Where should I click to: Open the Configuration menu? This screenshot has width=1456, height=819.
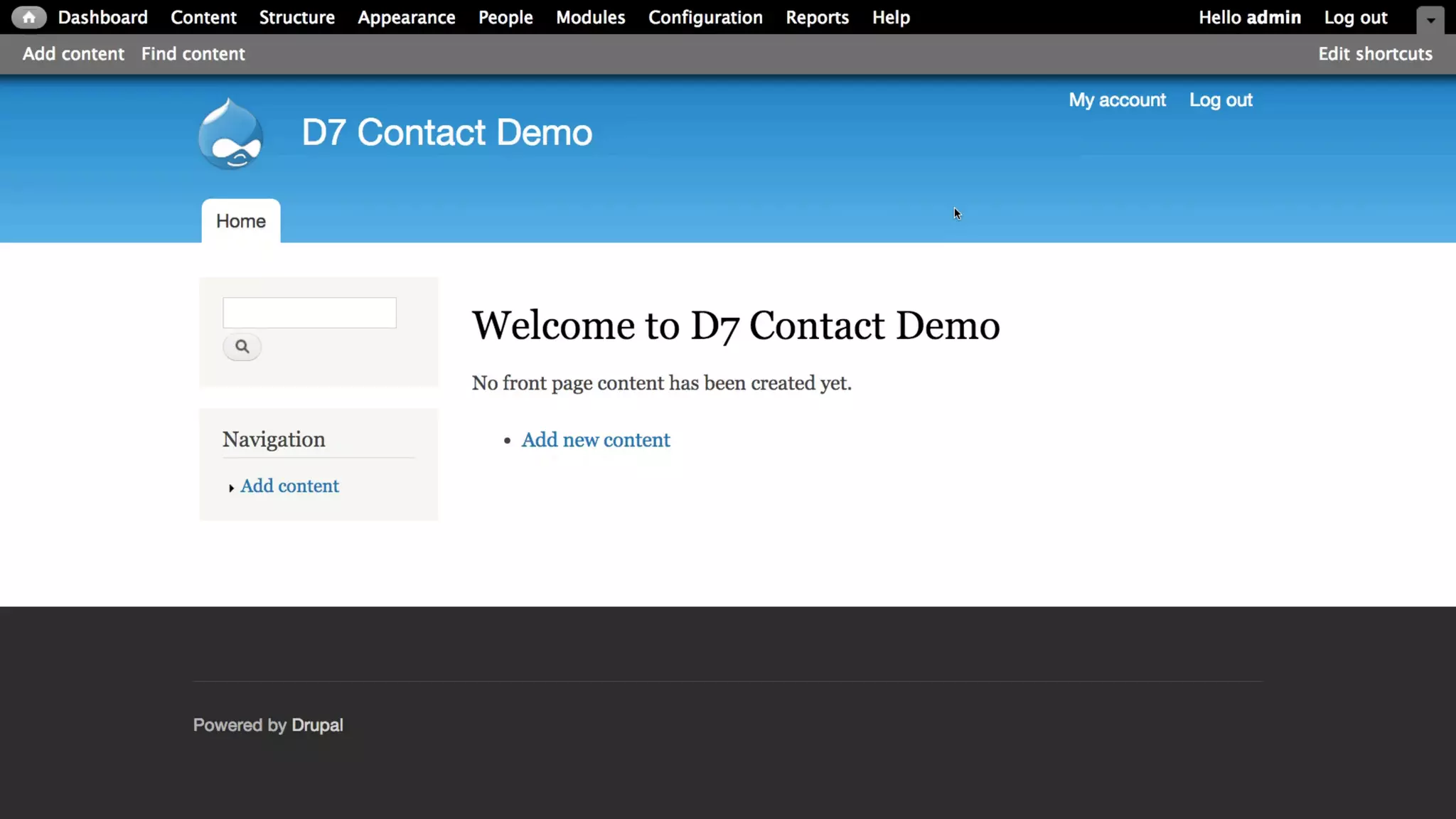click(705, 18)
